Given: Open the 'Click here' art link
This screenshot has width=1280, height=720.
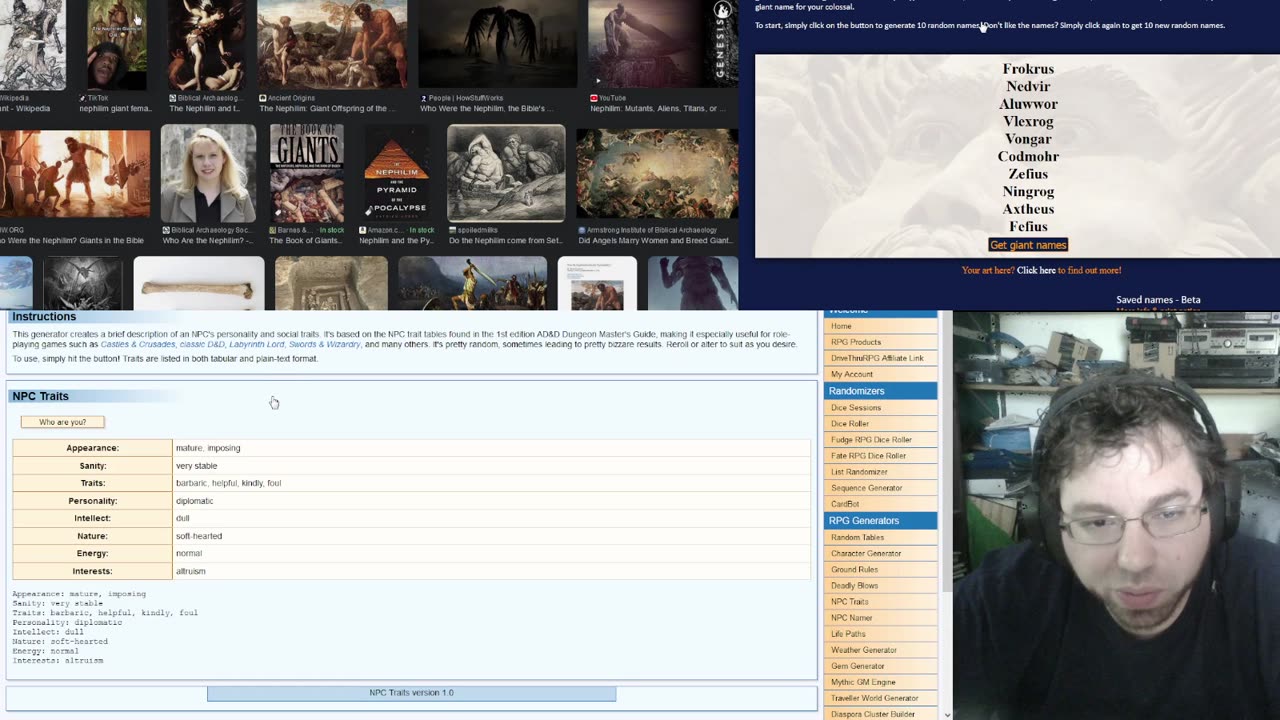Looking at the screenshot, I should pyautogui.click(x=1036, y=270).
